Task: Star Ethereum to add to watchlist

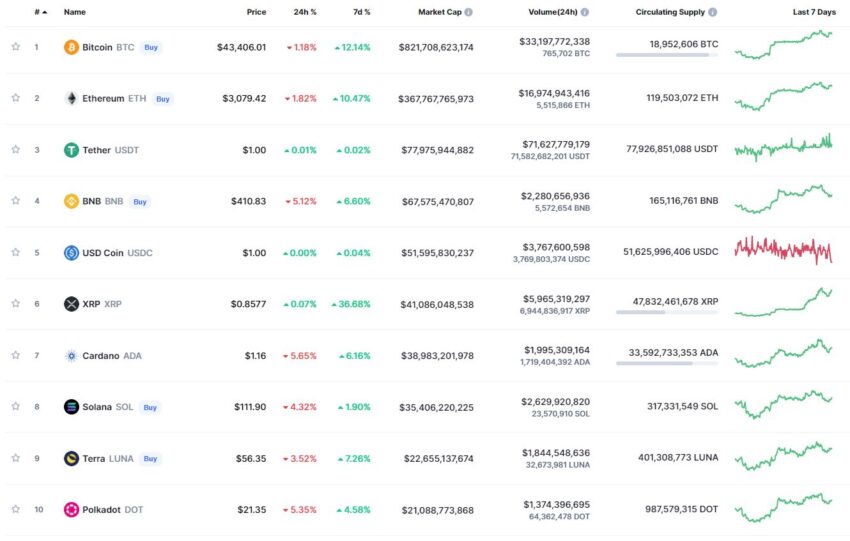Action: coord(16,98)
